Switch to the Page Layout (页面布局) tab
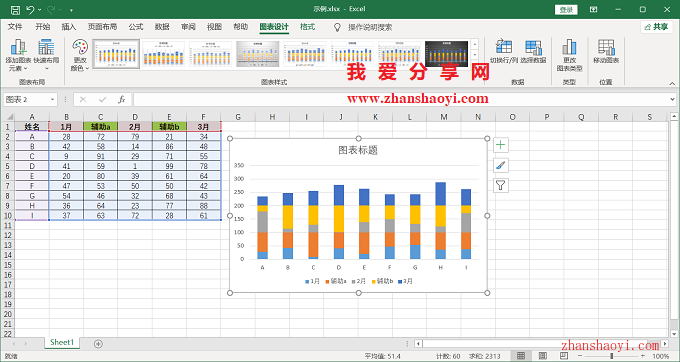Image resolution: width=680 pixels, height=362 pixels. pyautogui.click(x=102, y=27)
